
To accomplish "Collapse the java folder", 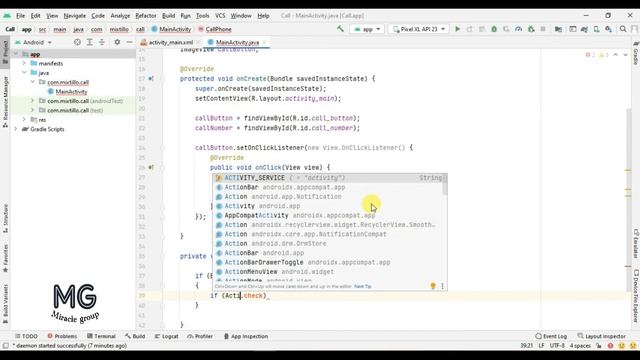I will click(24, 73).
